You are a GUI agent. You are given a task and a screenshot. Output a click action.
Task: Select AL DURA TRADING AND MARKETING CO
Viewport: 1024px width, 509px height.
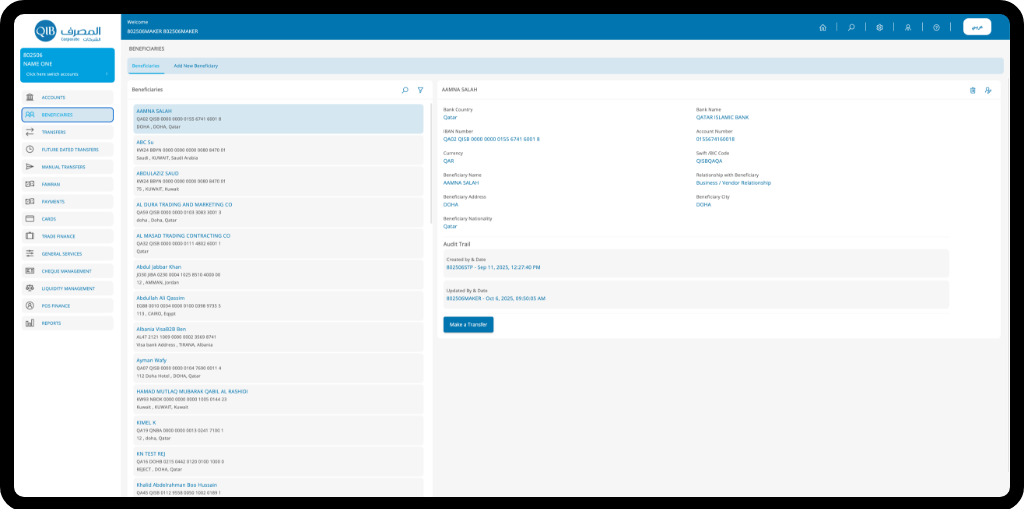[278, 212]
